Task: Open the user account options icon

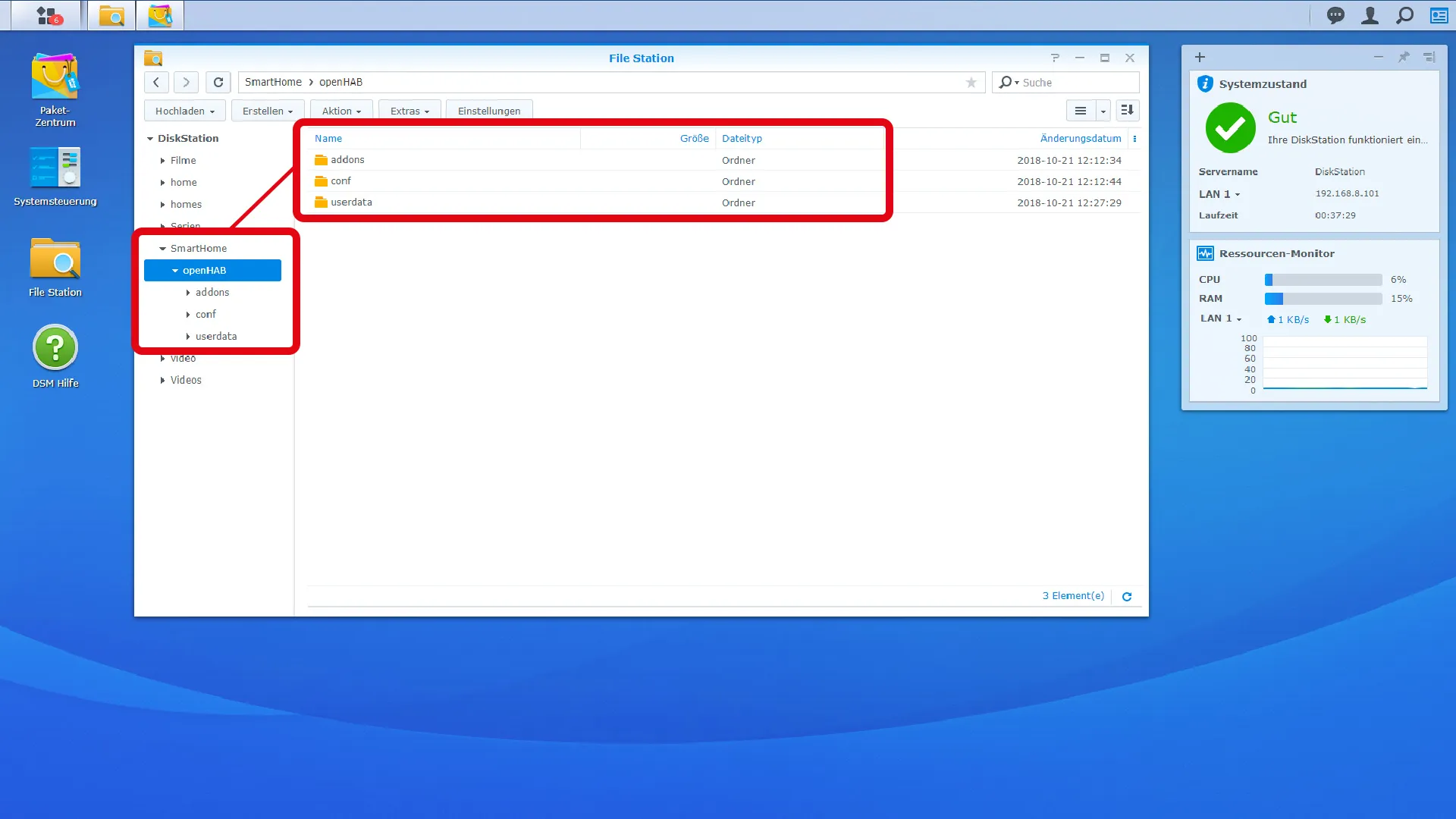Action: coord(1370,15)
